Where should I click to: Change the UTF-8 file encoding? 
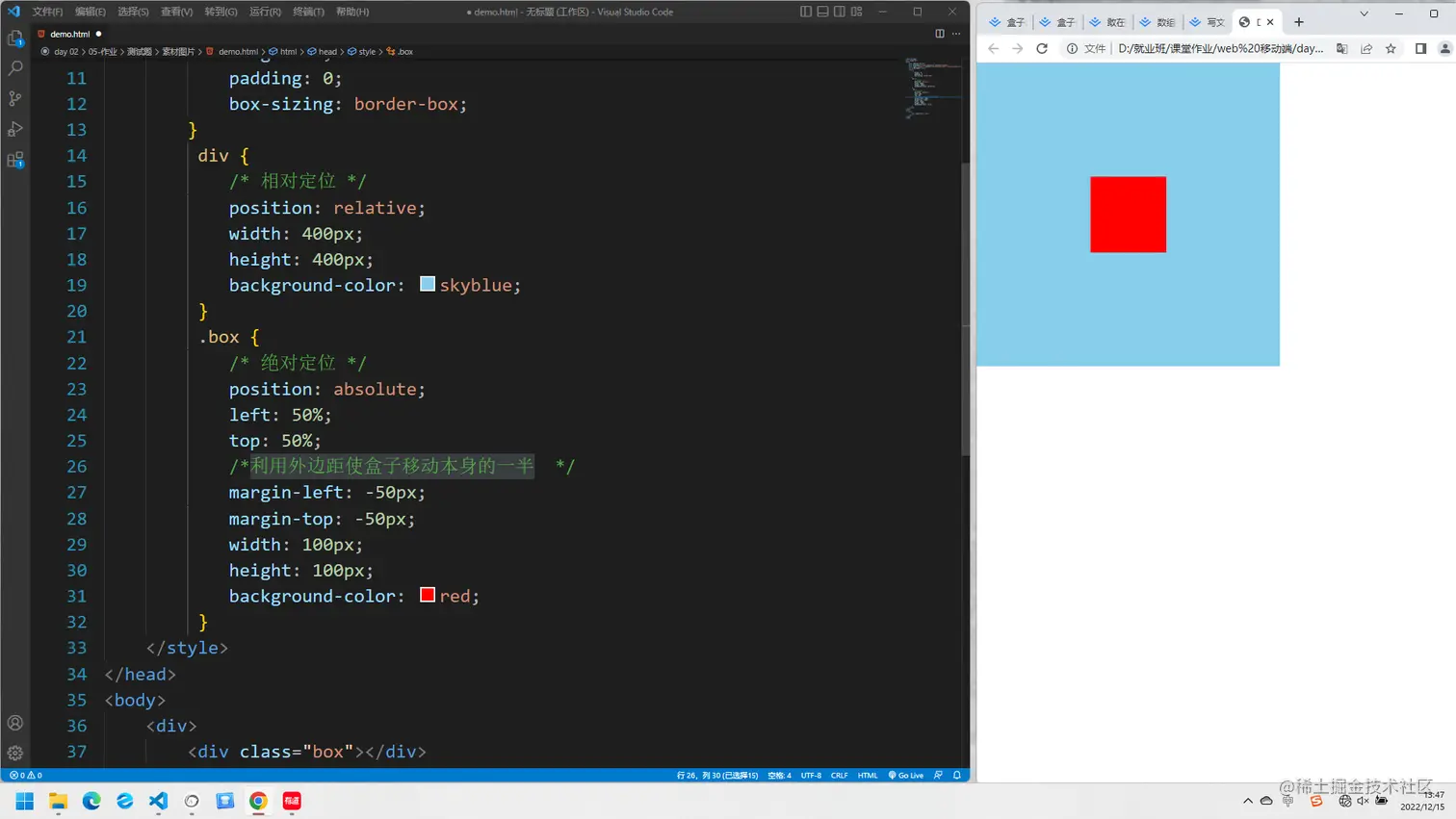811,775
